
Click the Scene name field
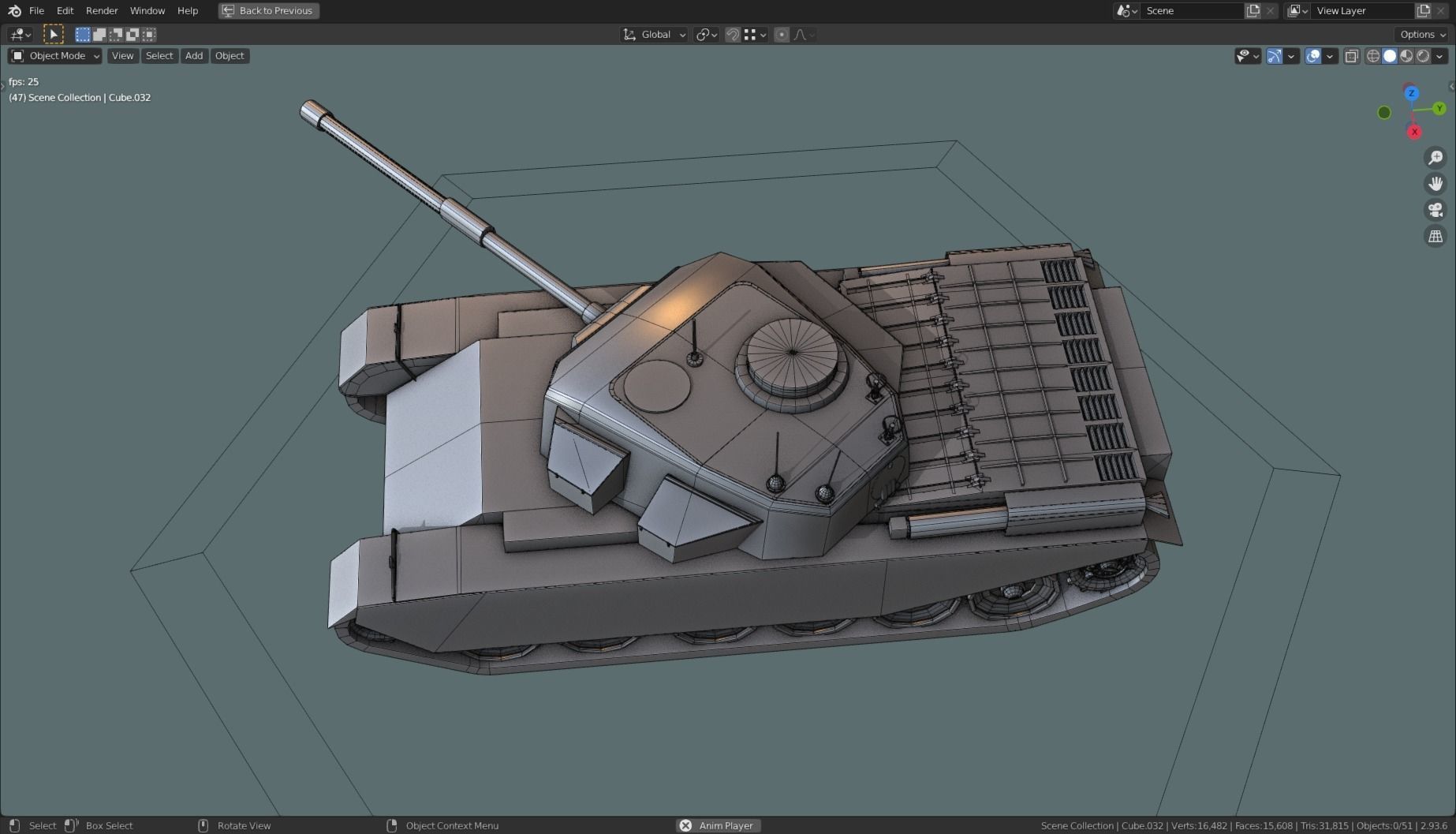(1191, 10)
